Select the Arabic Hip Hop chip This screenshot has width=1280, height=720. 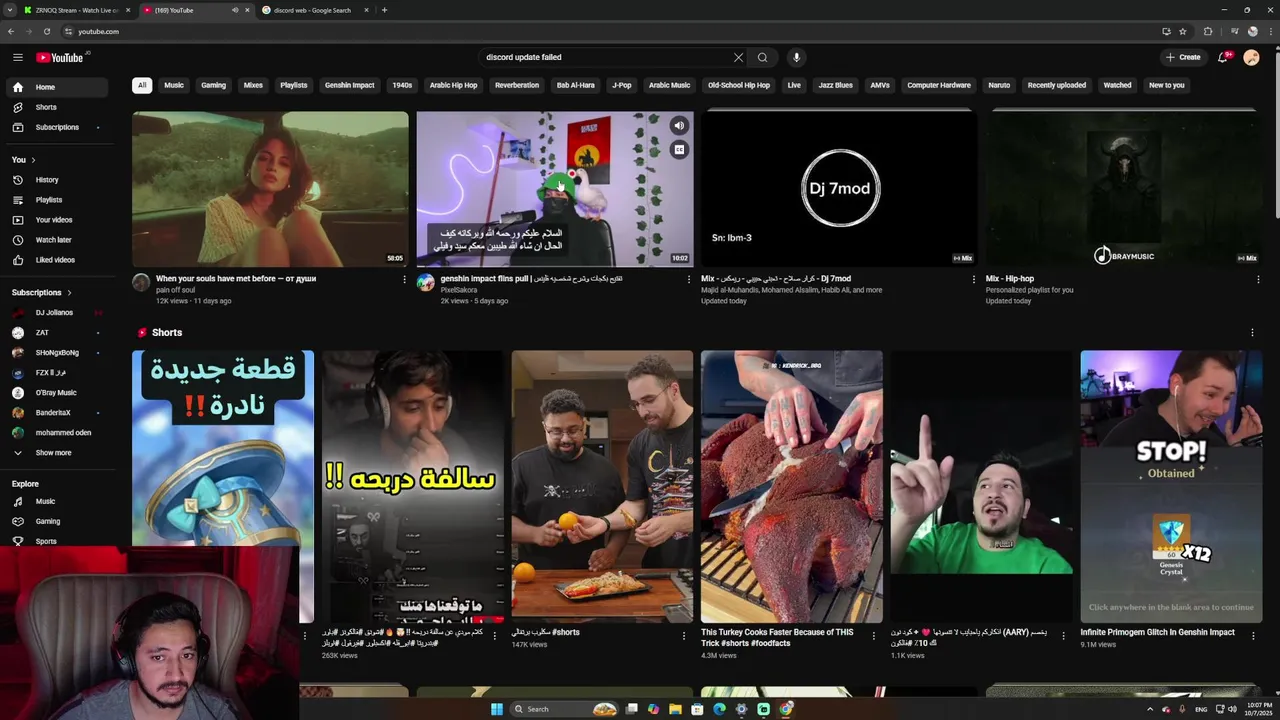tap(453, 85)
